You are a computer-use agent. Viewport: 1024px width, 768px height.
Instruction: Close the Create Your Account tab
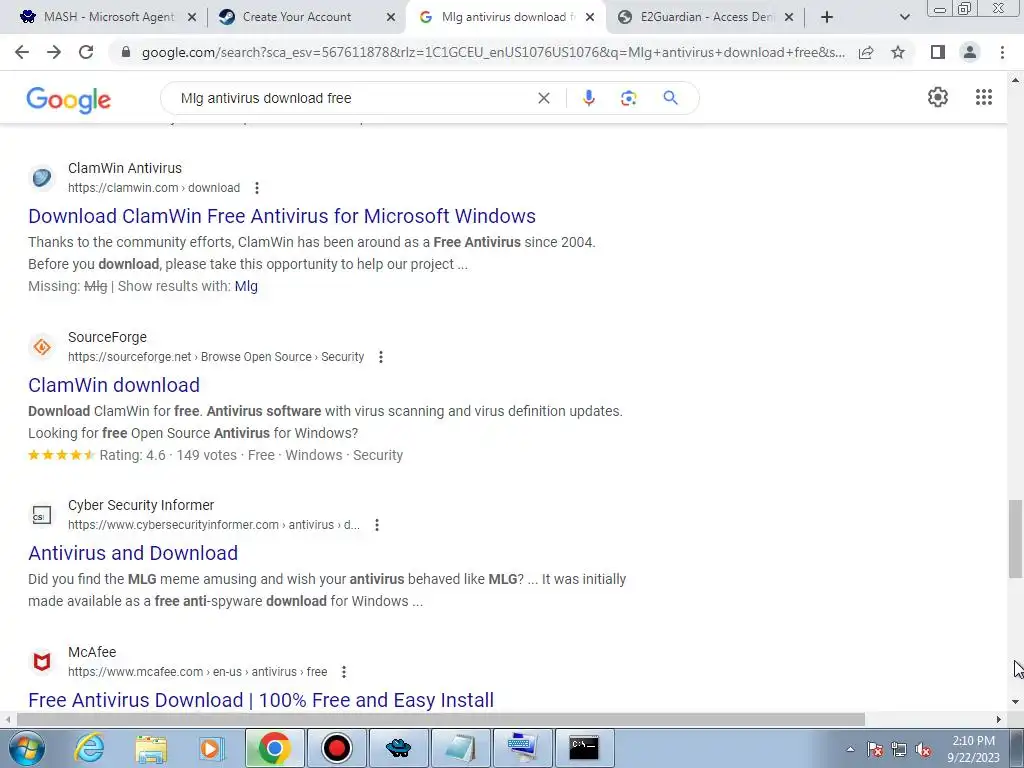pos(391,17)
